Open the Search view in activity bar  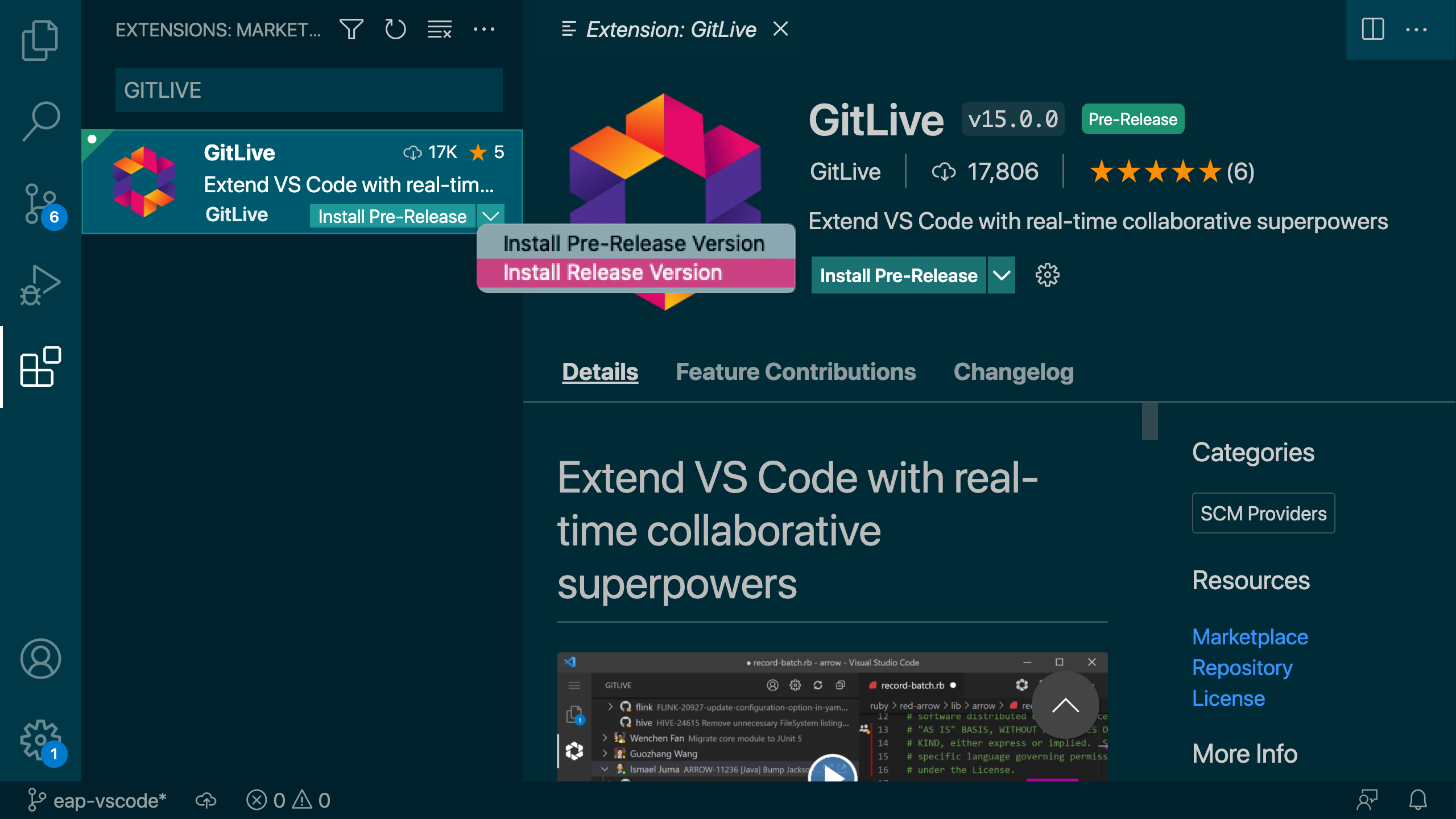point(41,121)
